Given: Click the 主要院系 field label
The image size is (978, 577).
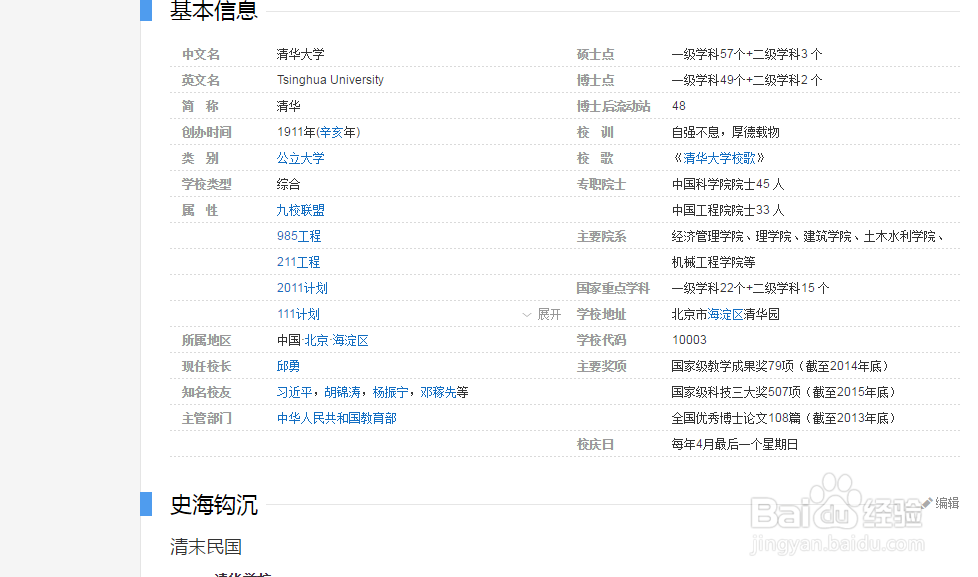Looking at the screenshot, I should coord(601,236).
